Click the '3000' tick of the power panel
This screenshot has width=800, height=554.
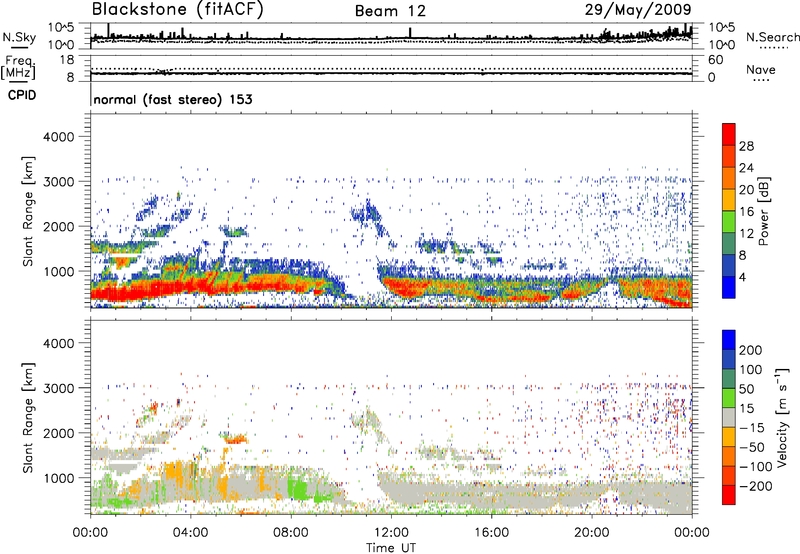[x=58, y=182]
